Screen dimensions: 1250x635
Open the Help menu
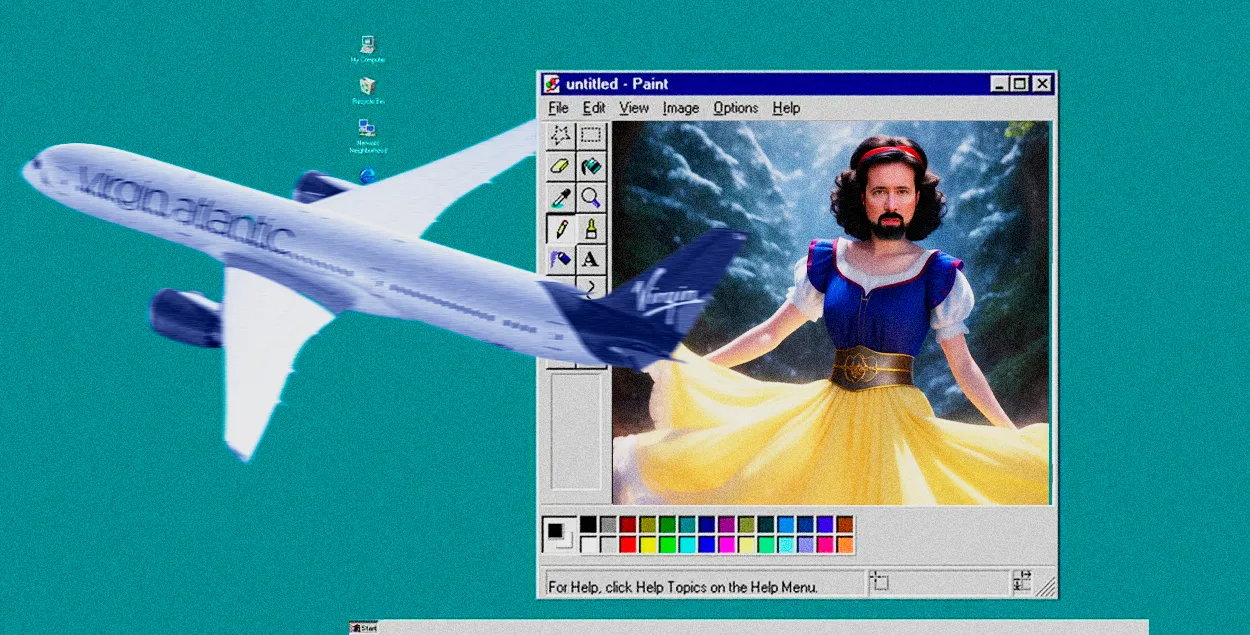[786, 108]
